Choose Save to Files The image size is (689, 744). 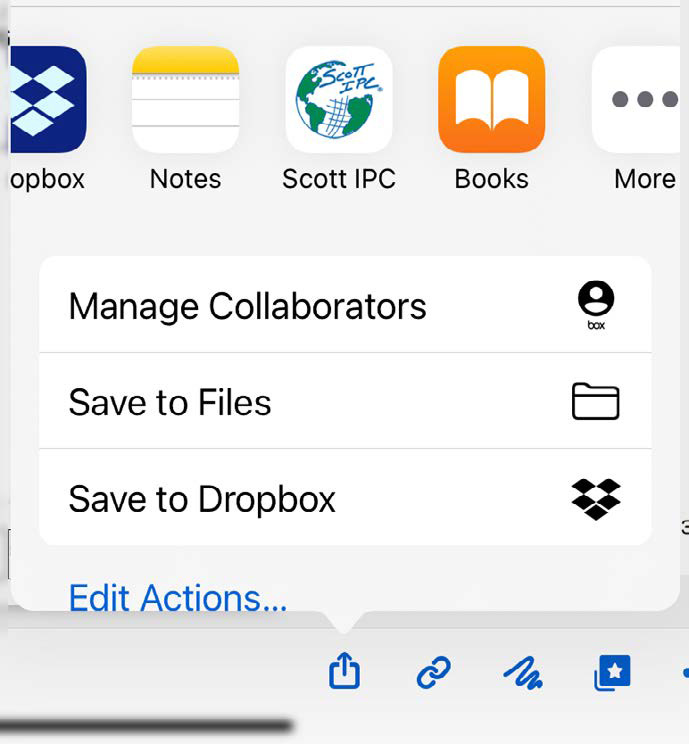(345, 401)
